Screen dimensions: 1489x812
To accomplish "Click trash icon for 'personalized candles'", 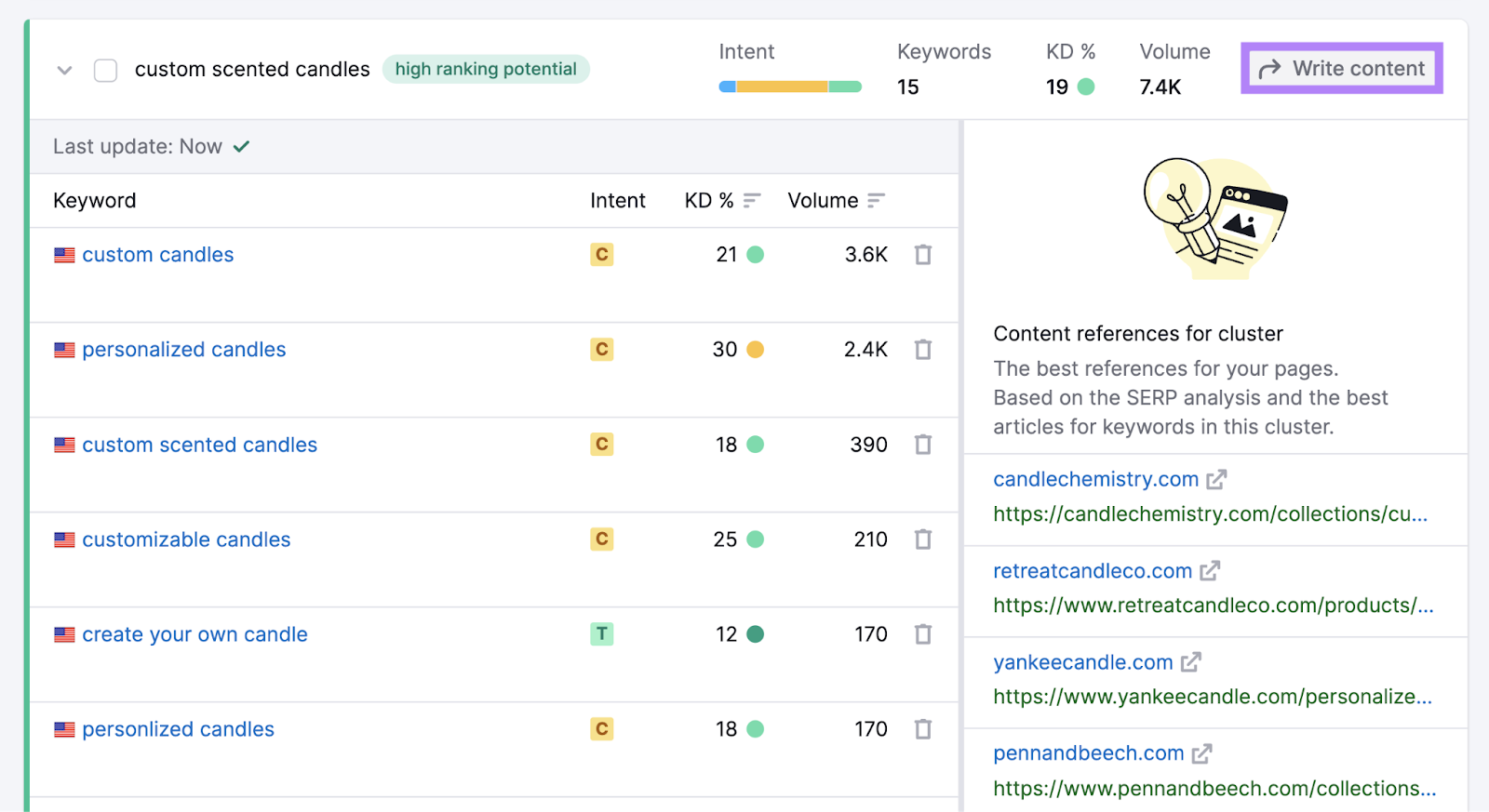I will [922, 350].
